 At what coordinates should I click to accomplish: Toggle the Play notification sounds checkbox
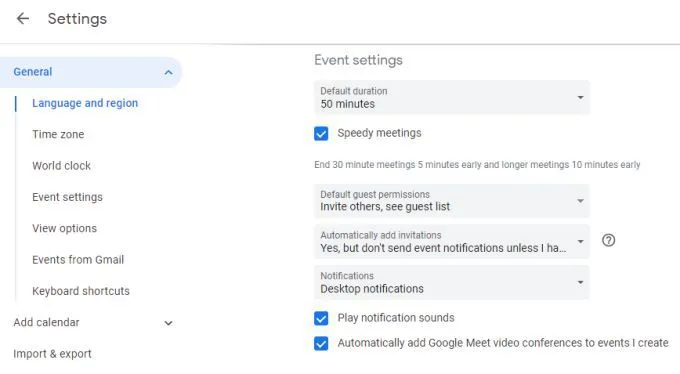click(x=321, y=318)
